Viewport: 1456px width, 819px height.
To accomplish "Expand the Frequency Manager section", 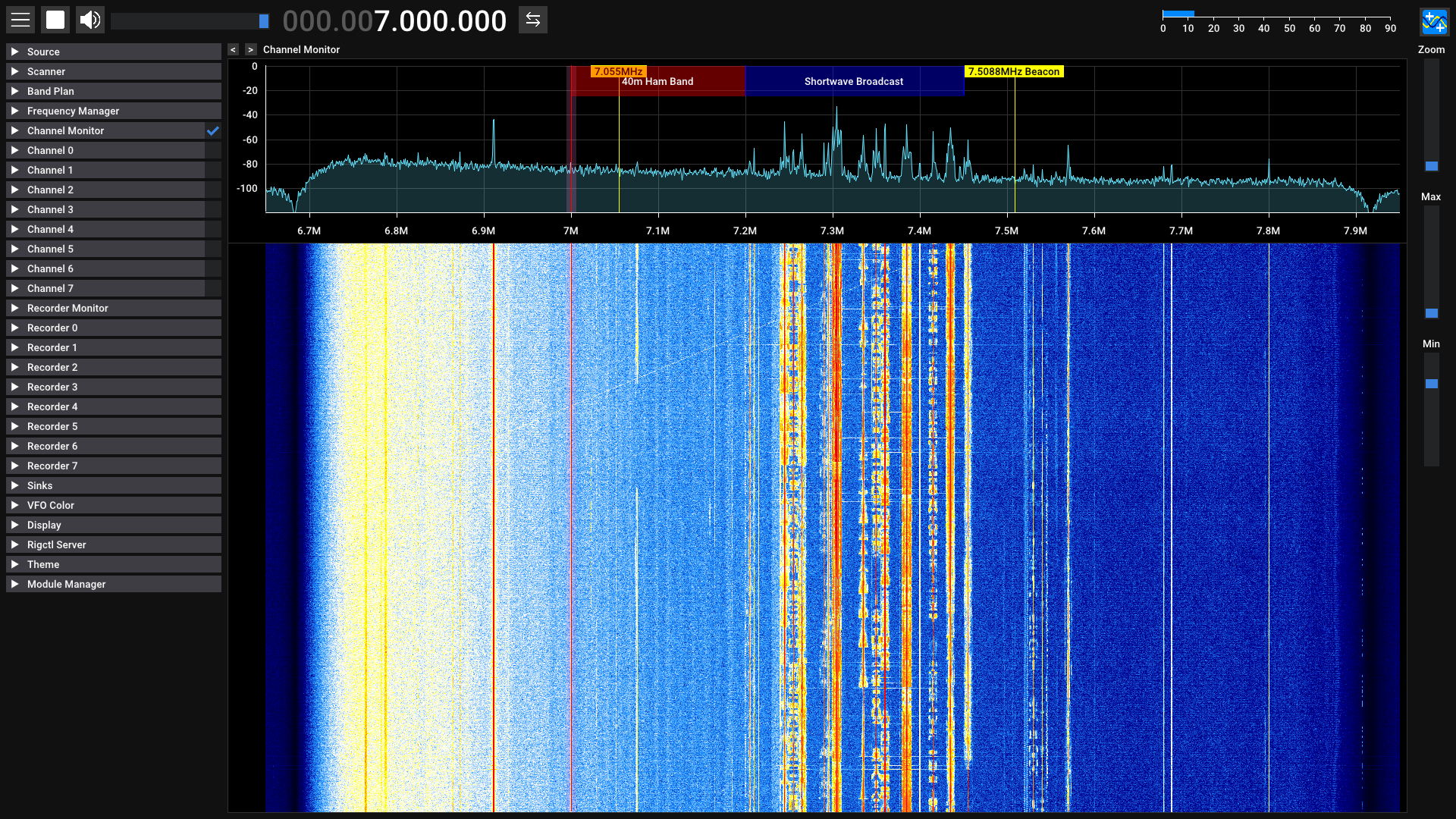I will (73, 111).
